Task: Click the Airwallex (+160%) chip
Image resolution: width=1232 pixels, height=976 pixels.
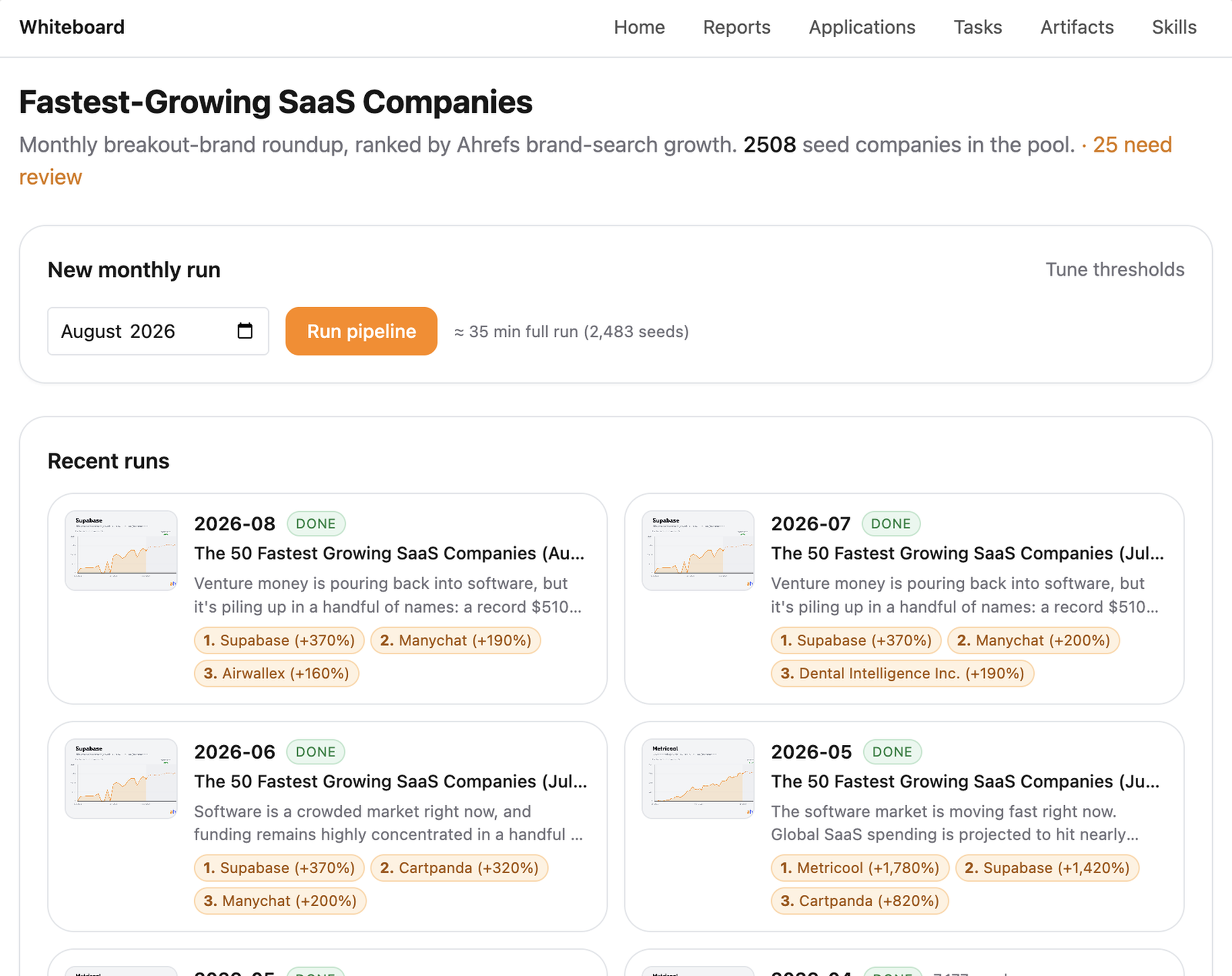Action: (277, 673)
